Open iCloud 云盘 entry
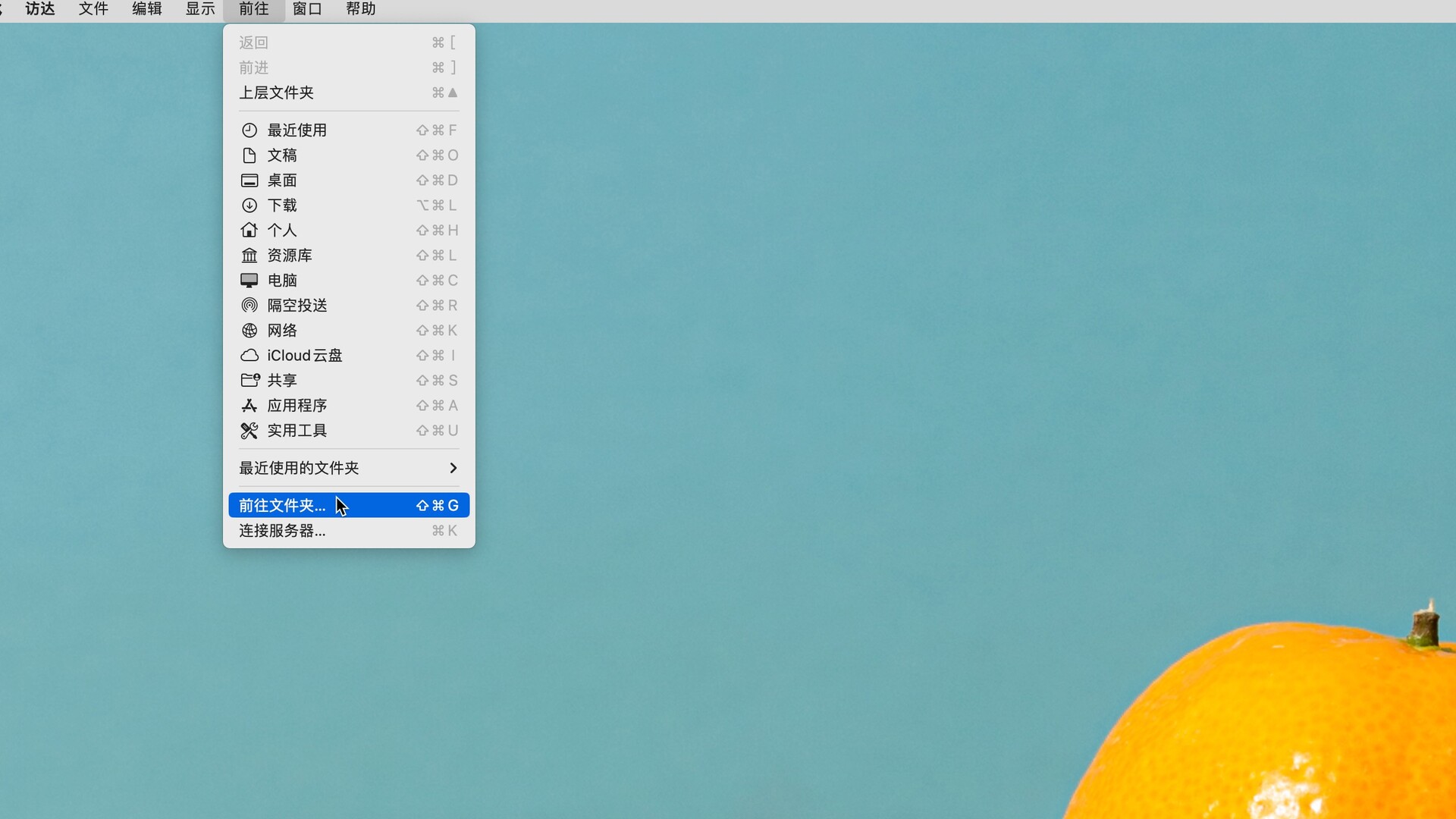This screenshot has height=819, width=1456. [x=349, y=356]
